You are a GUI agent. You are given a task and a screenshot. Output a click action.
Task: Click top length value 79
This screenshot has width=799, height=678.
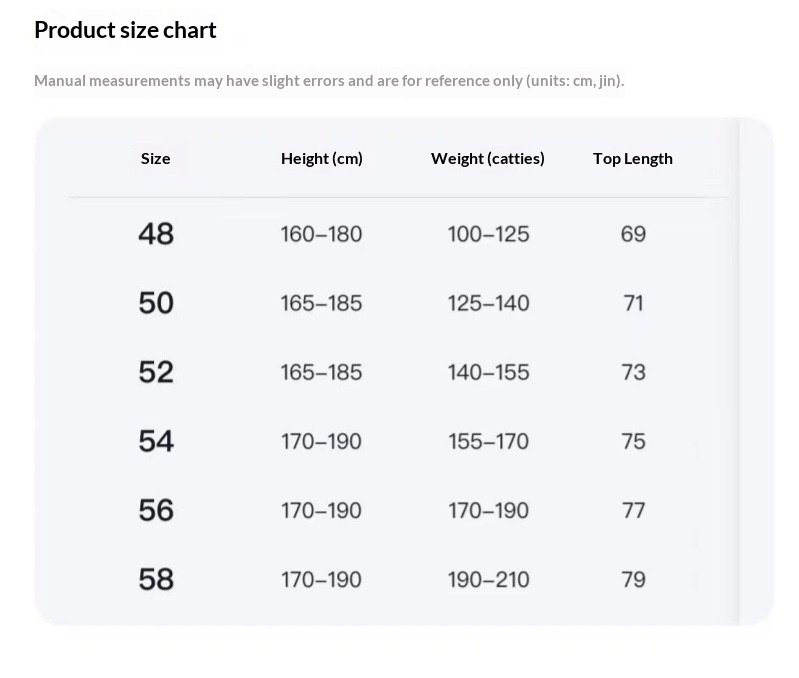(633, 580)
